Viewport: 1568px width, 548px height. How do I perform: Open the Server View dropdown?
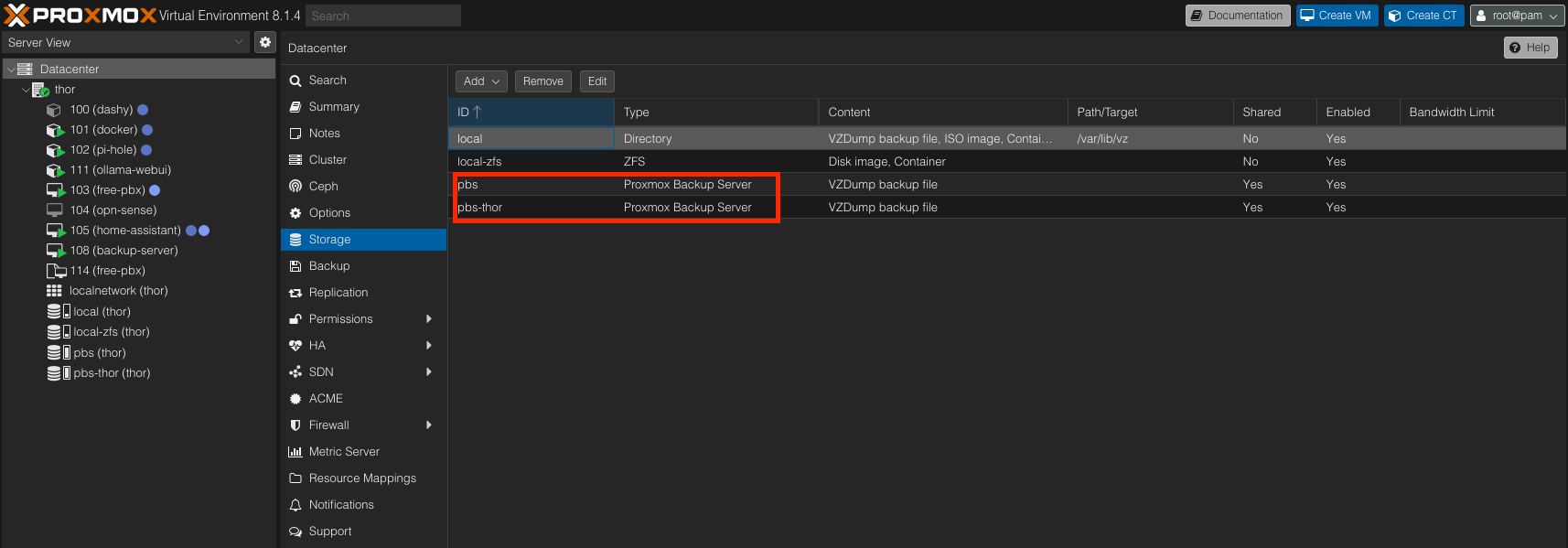click(125, 42)
